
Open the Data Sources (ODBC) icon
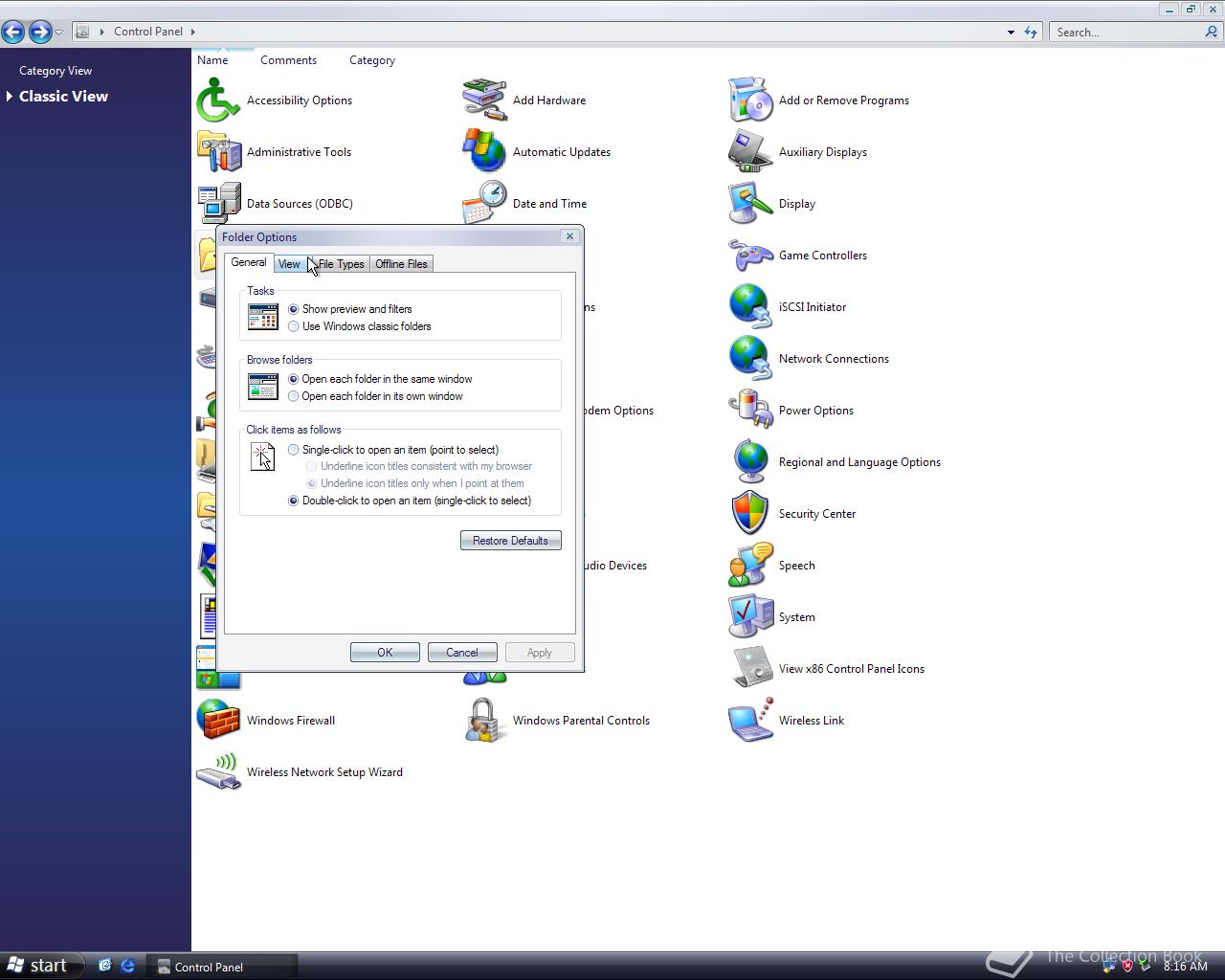pyautogui.click(x=218, y=204)
